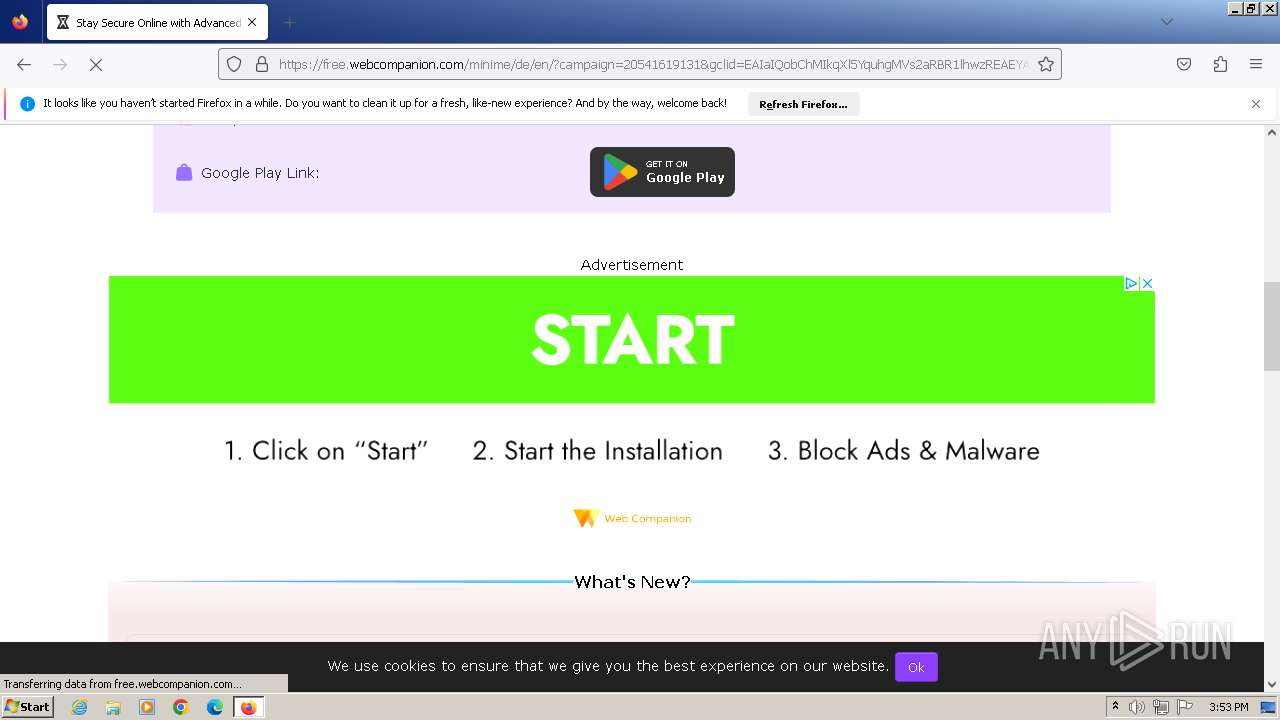Bookmark this page with star icon
Image resolution: width=1280 pixels, height=720 pixels.
click(x=1046, y=64)
